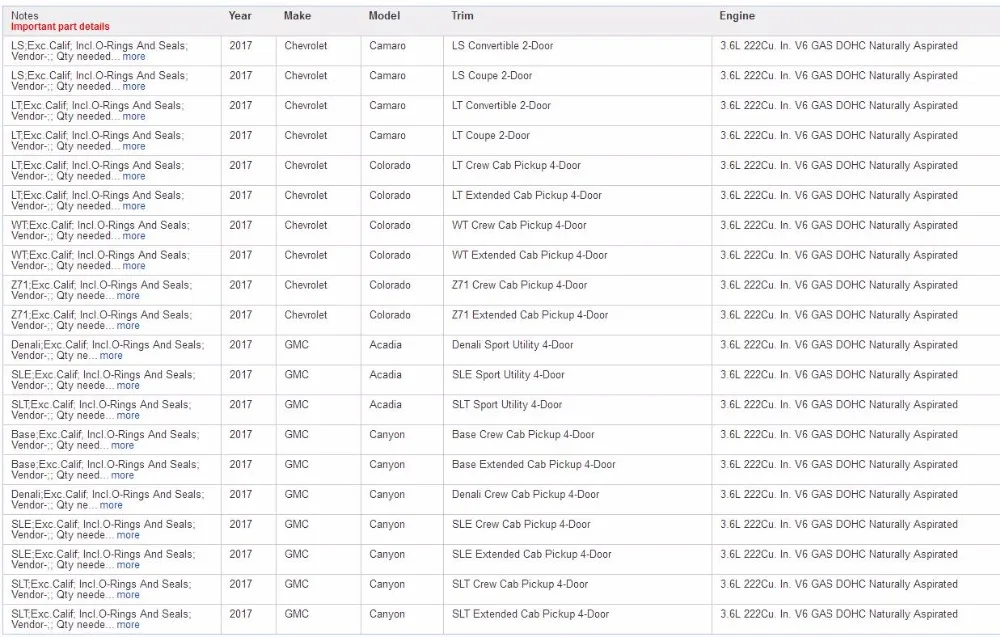Click the 'Year' column header

240,16
